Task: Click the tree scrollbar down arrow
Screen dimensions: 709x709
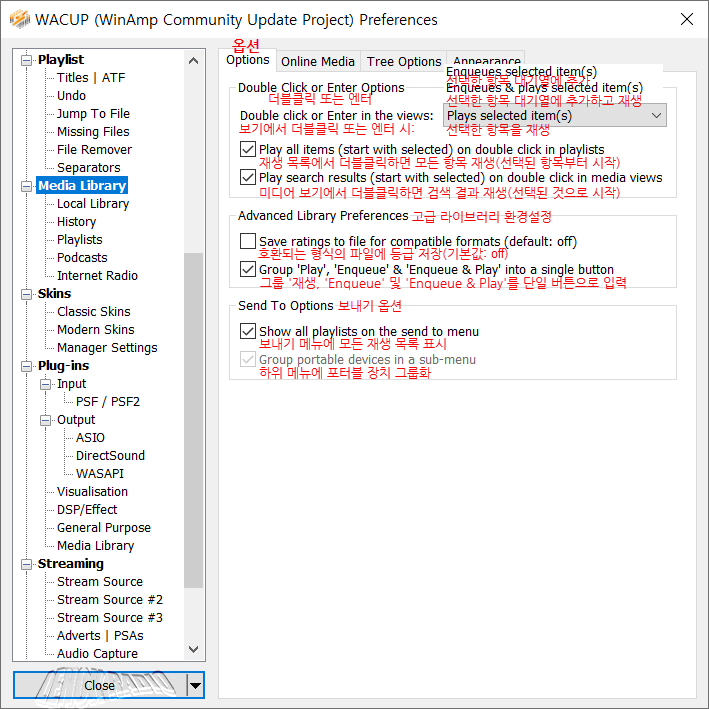Action: [194, 650]
